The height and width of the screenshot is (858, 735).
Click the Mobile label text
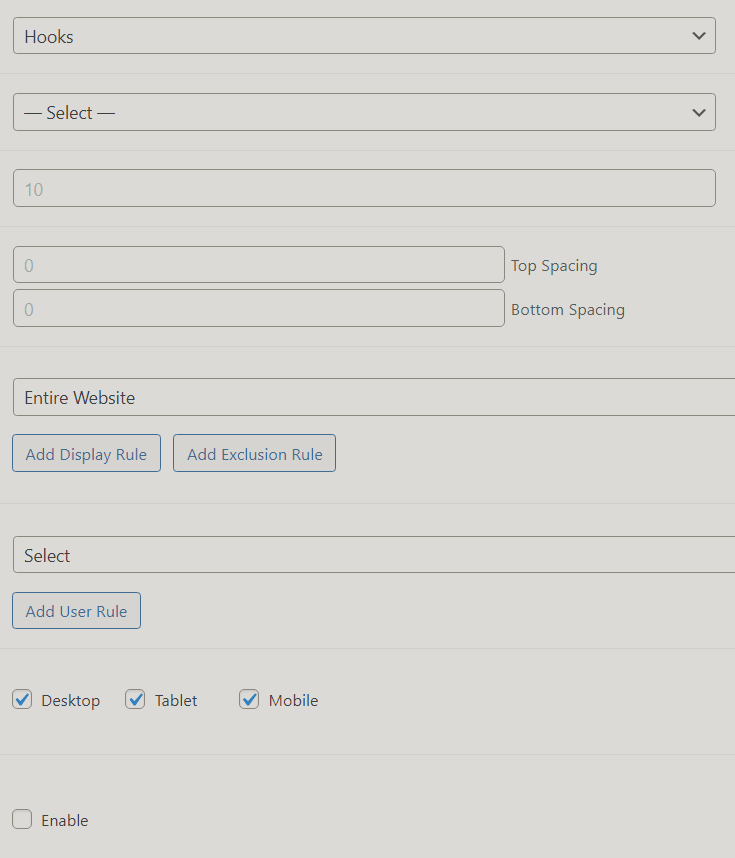point(293,700)
